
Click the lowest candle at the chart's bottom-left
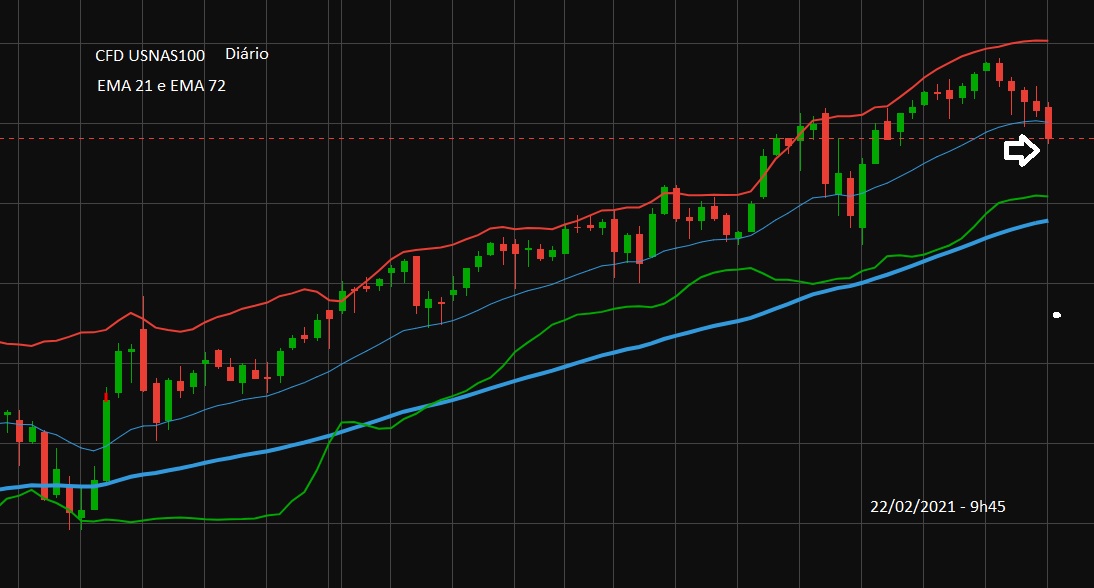tap(81, 514)
